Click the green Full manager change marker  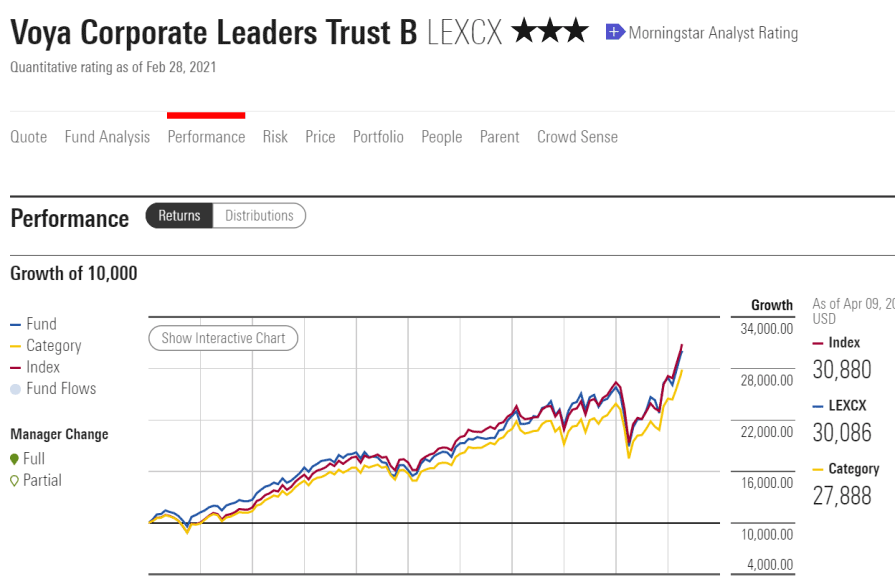coord(15,459)
